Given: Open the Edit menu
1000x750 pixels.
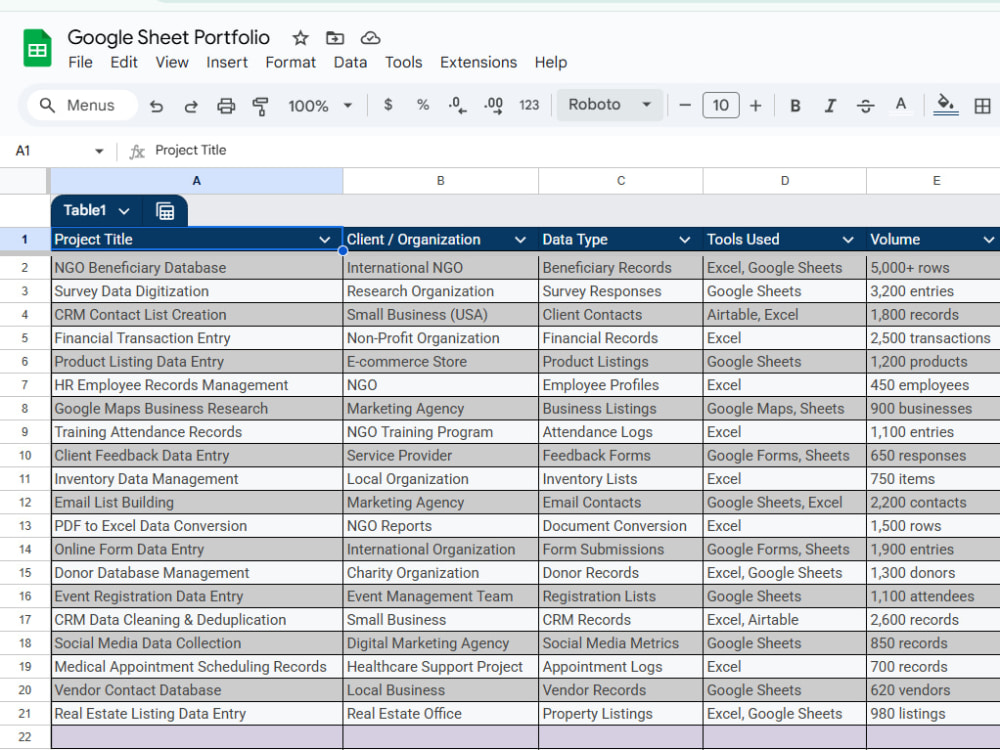Looking at the screenshot, I should tap(124, 62).
